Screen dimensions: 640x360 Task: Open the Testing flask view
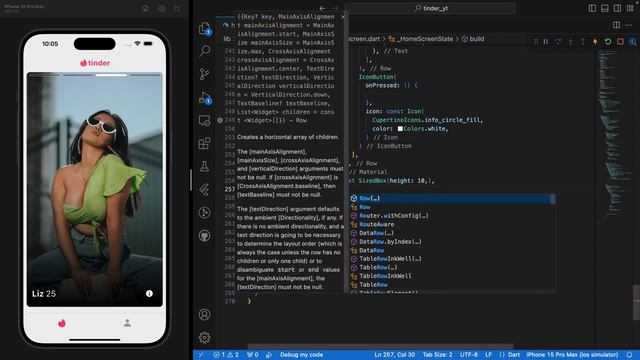204,166
